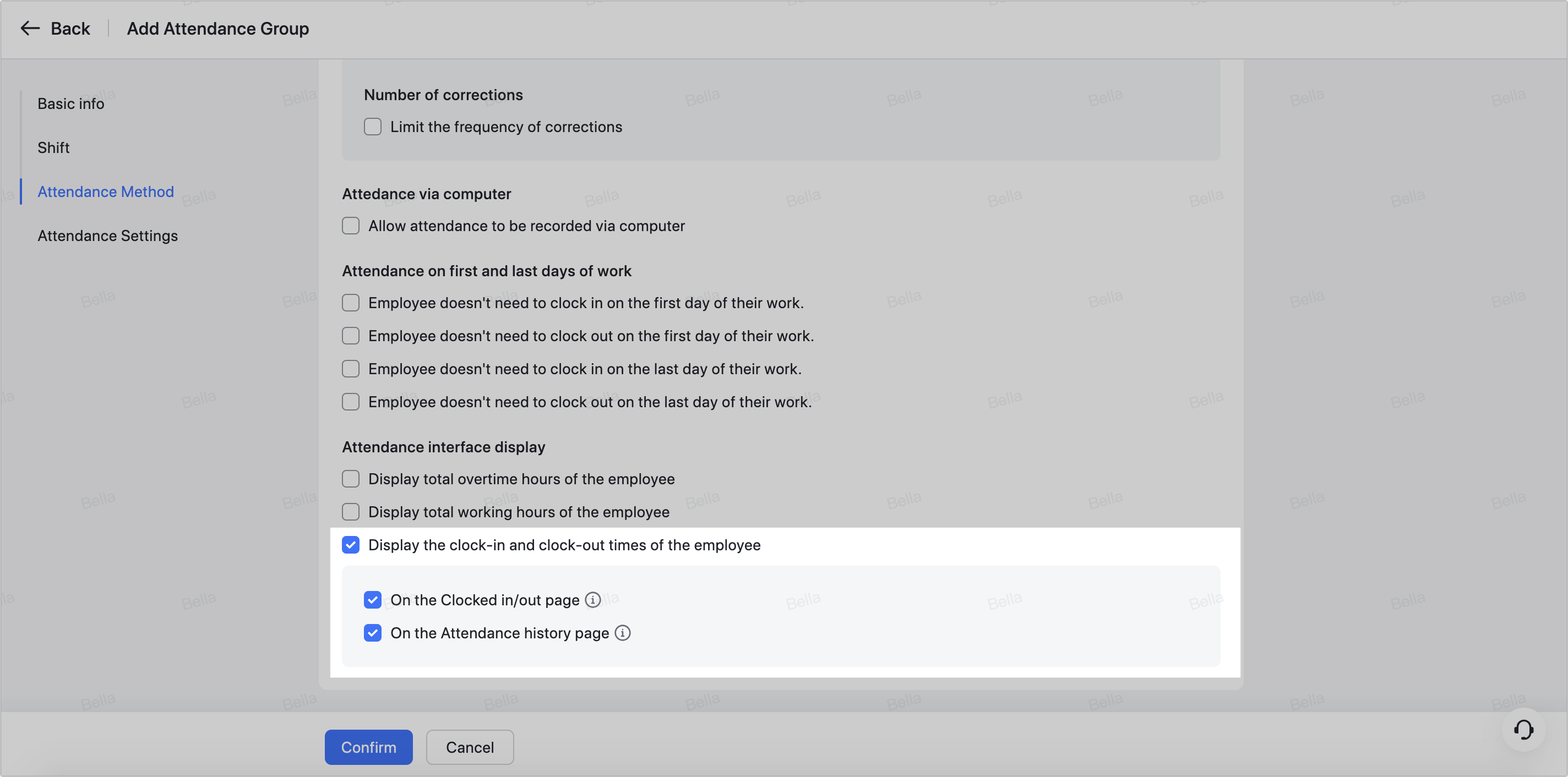Screen dimensions: 1568x777
Task: Check no clock out on first day
Action: [351, 336]
